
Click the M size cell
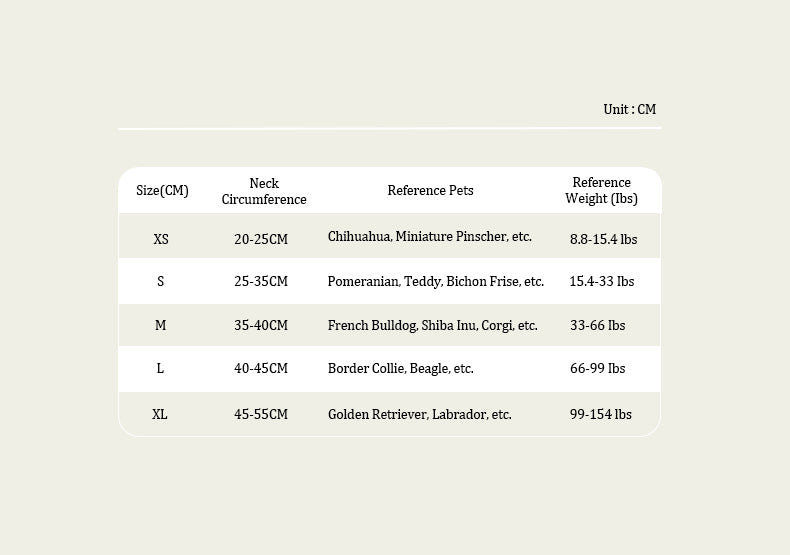pos(160,325)
